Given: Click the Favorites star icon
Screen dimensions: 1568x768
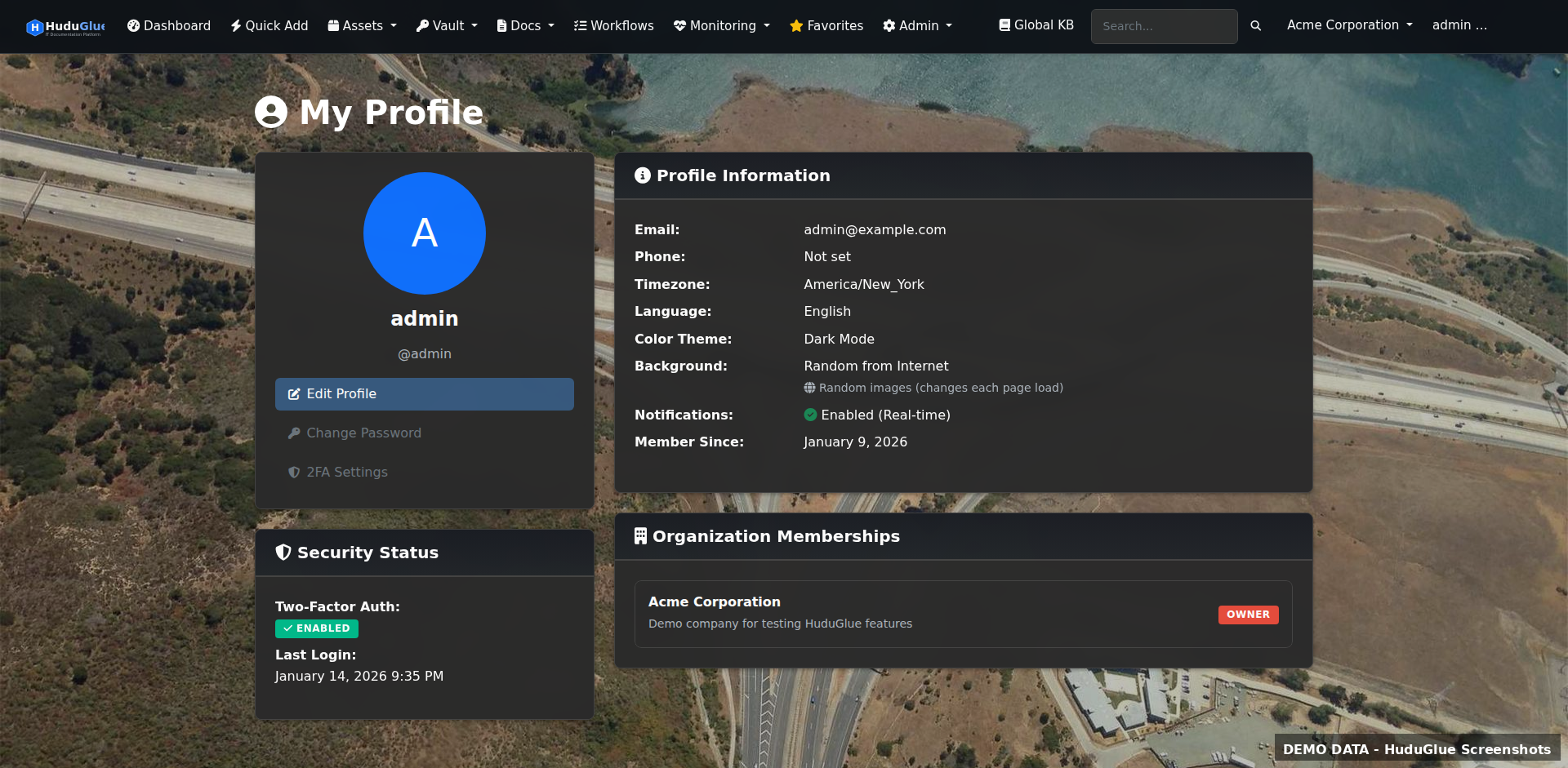Looking at the screenshot, I should pyautogui.click(x=796, y=26).
